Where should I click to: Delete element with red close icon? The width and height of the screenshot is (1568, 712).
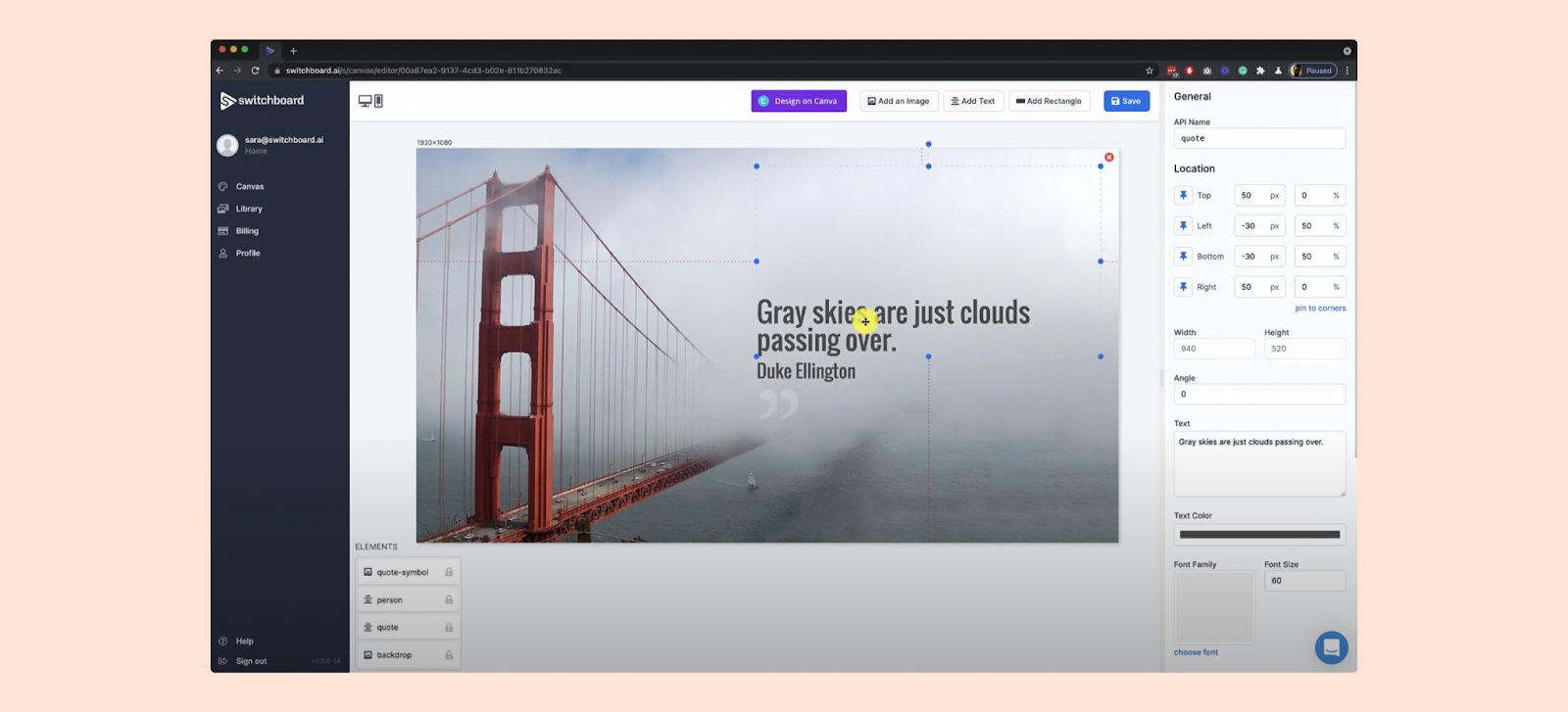click(x=1109, y=157)
